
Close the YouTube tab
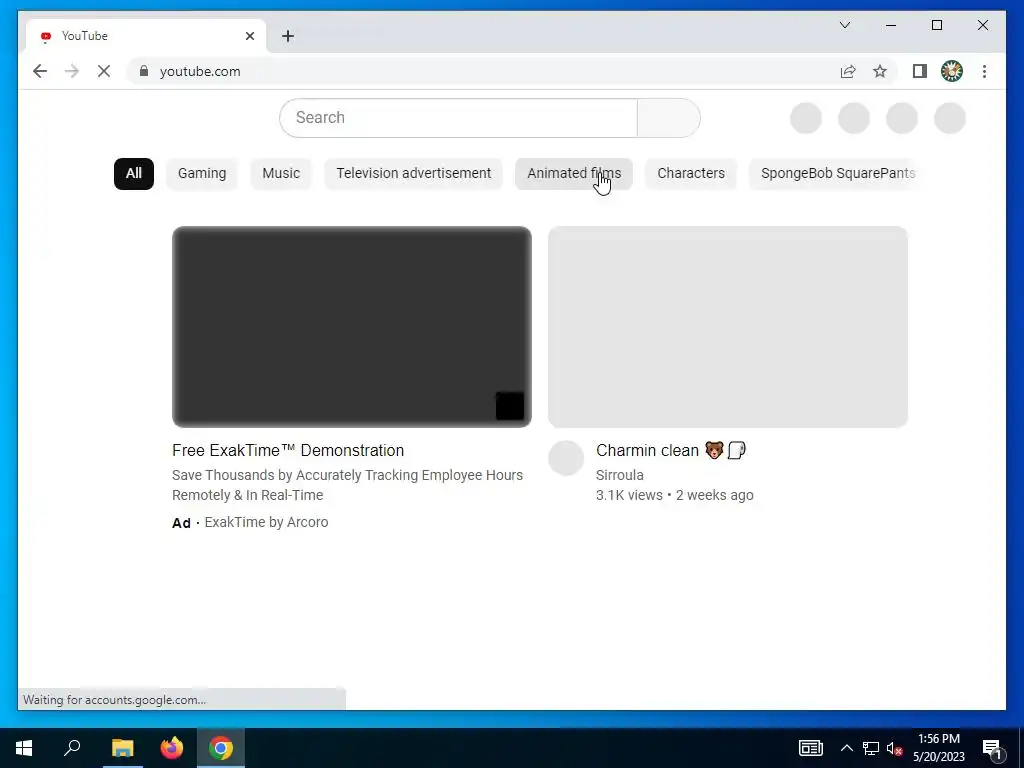tap(249, 36)
